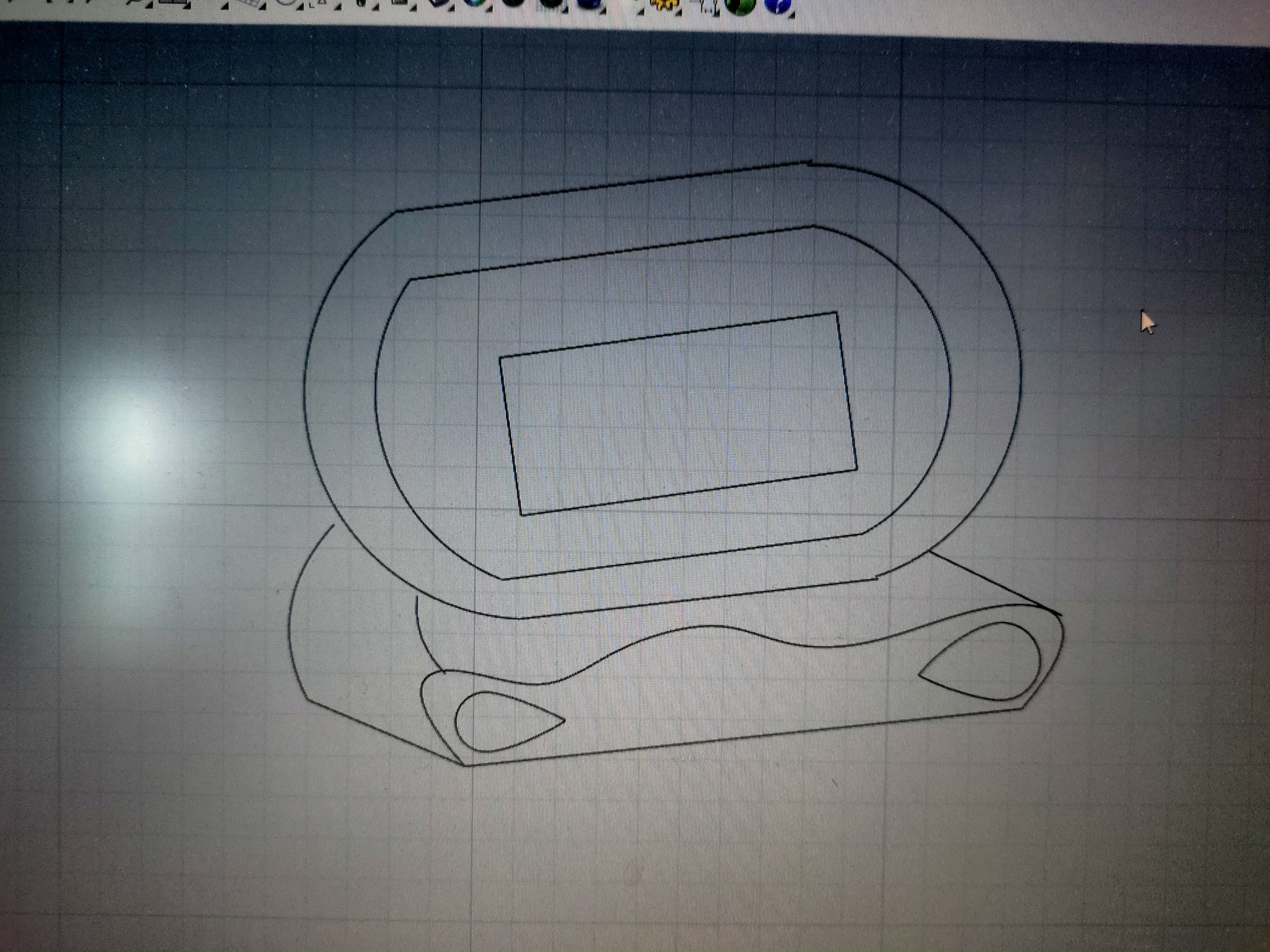
Task: Select the short diagonal line at the base's right
Action: (x=993, y=582)
